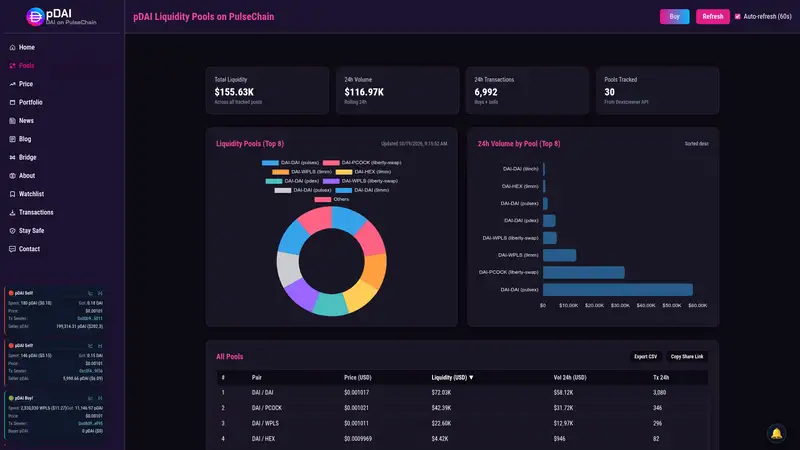Click the Stay Safe shield icon

[12, 231]
